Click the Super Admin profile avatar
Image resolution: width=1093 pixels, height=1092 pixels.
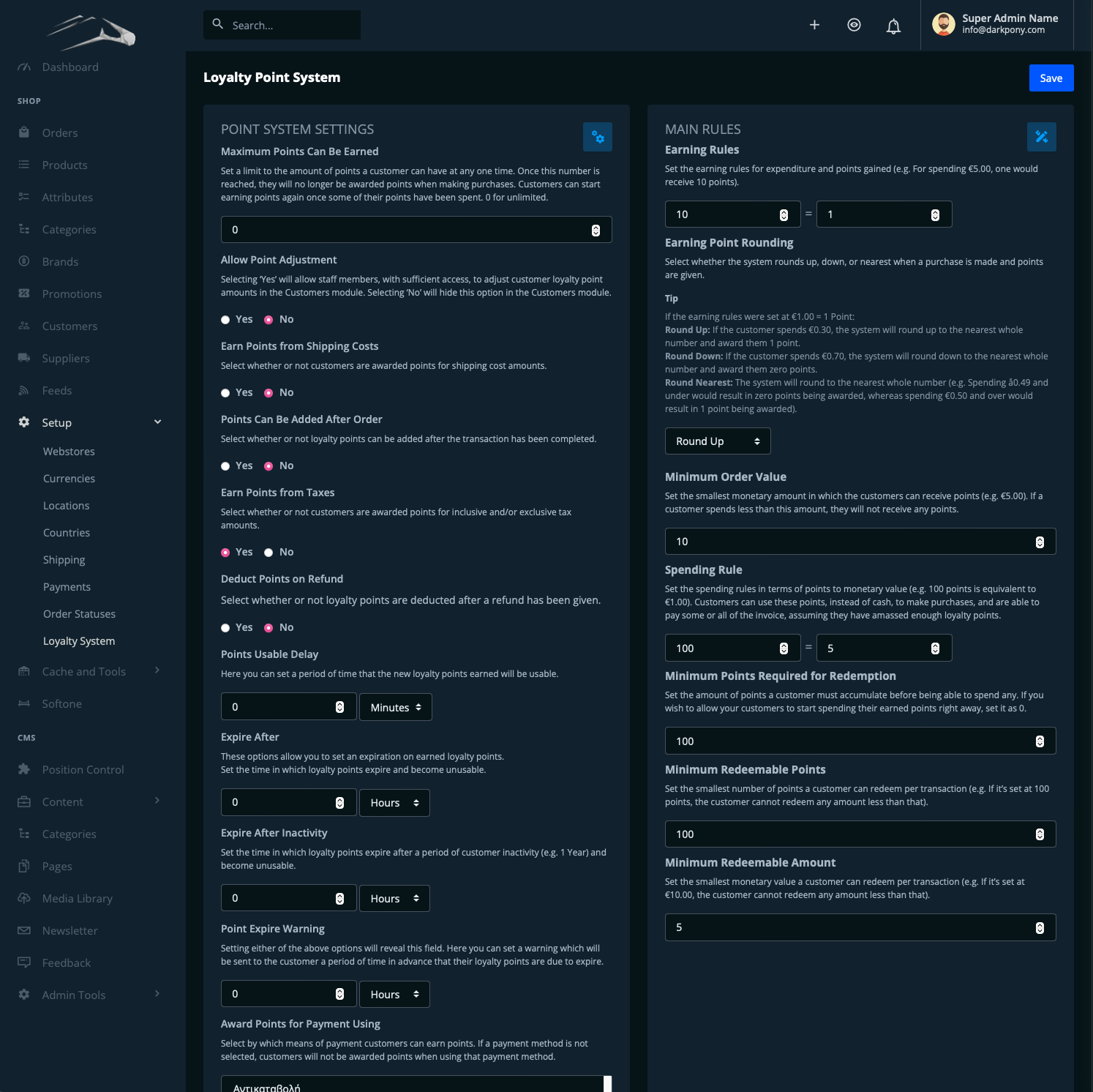943,24
